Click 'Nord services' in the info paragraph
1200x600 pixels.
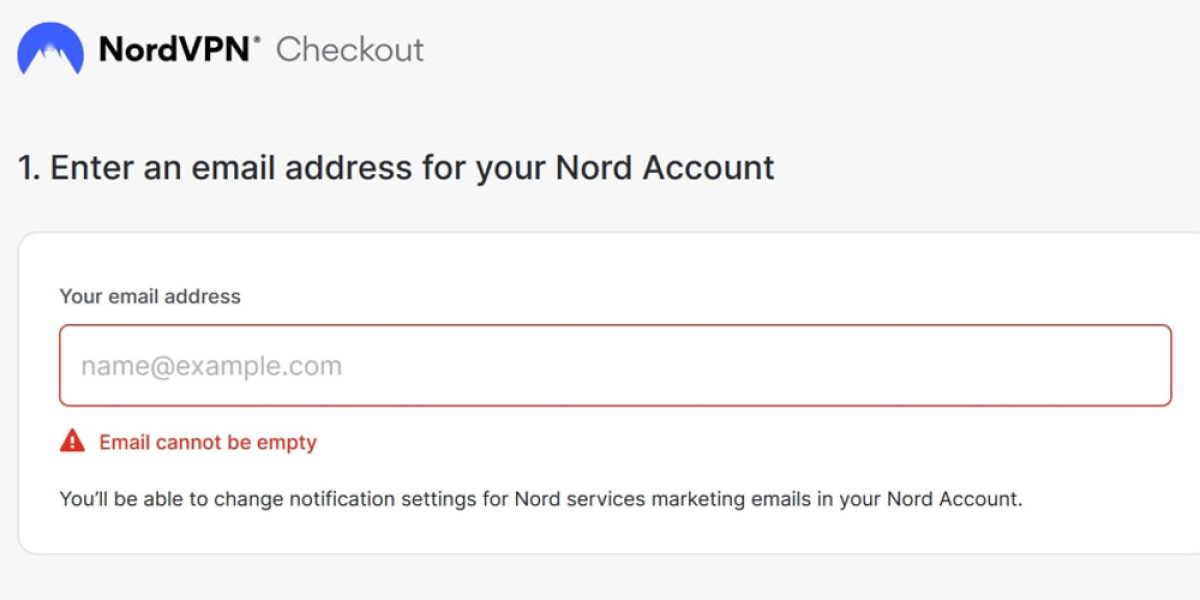580,498
